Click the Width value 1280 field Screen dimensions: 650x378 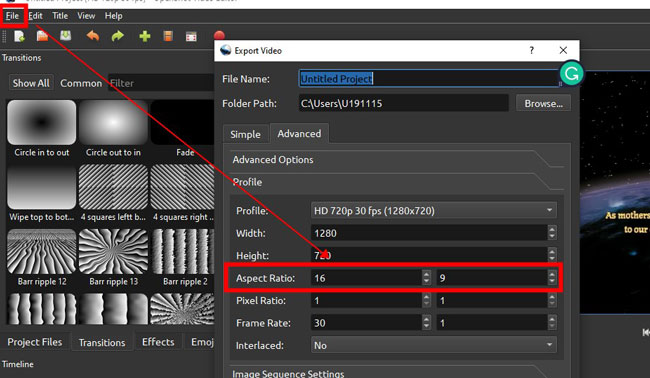[429, 233]
